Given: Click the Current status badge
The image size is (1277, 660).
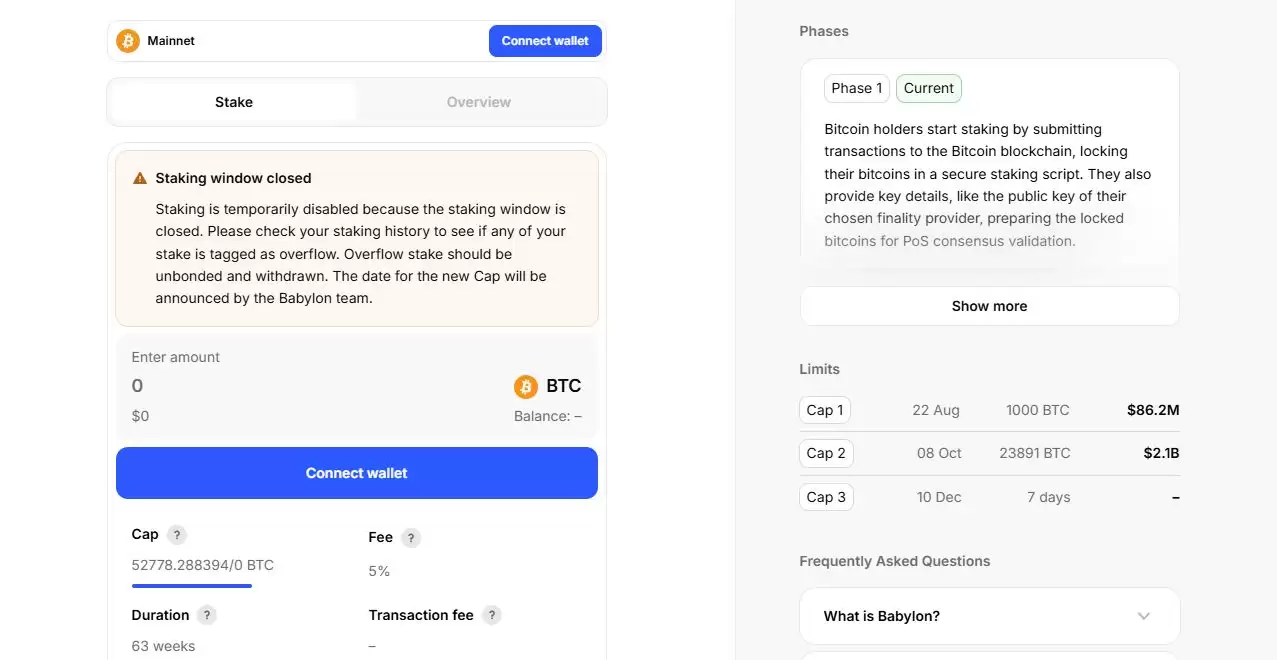Looking at the screenshot, I should click(x=928, y=88).
